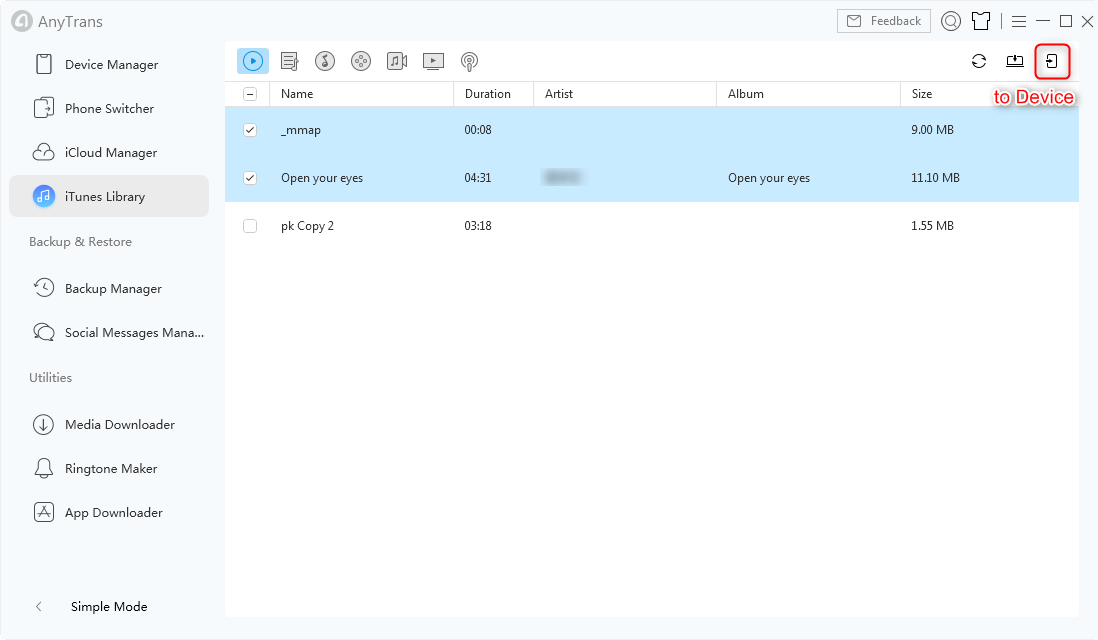
Task: Open iCloud Manager in sidebar
Action: click(109, 153)
